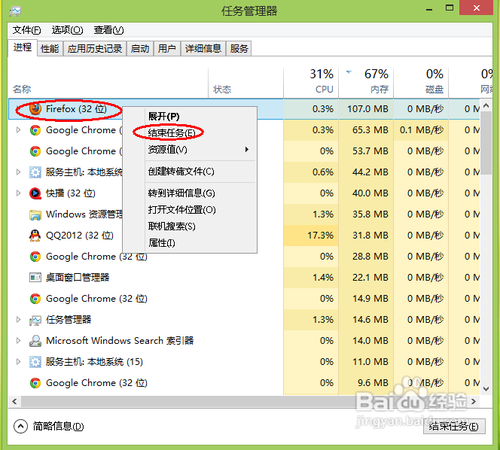Screen dimensions: 500x450
Task: Expand the Google Chrome 65.3 MB process group
Action: click(x=18, y=130)
